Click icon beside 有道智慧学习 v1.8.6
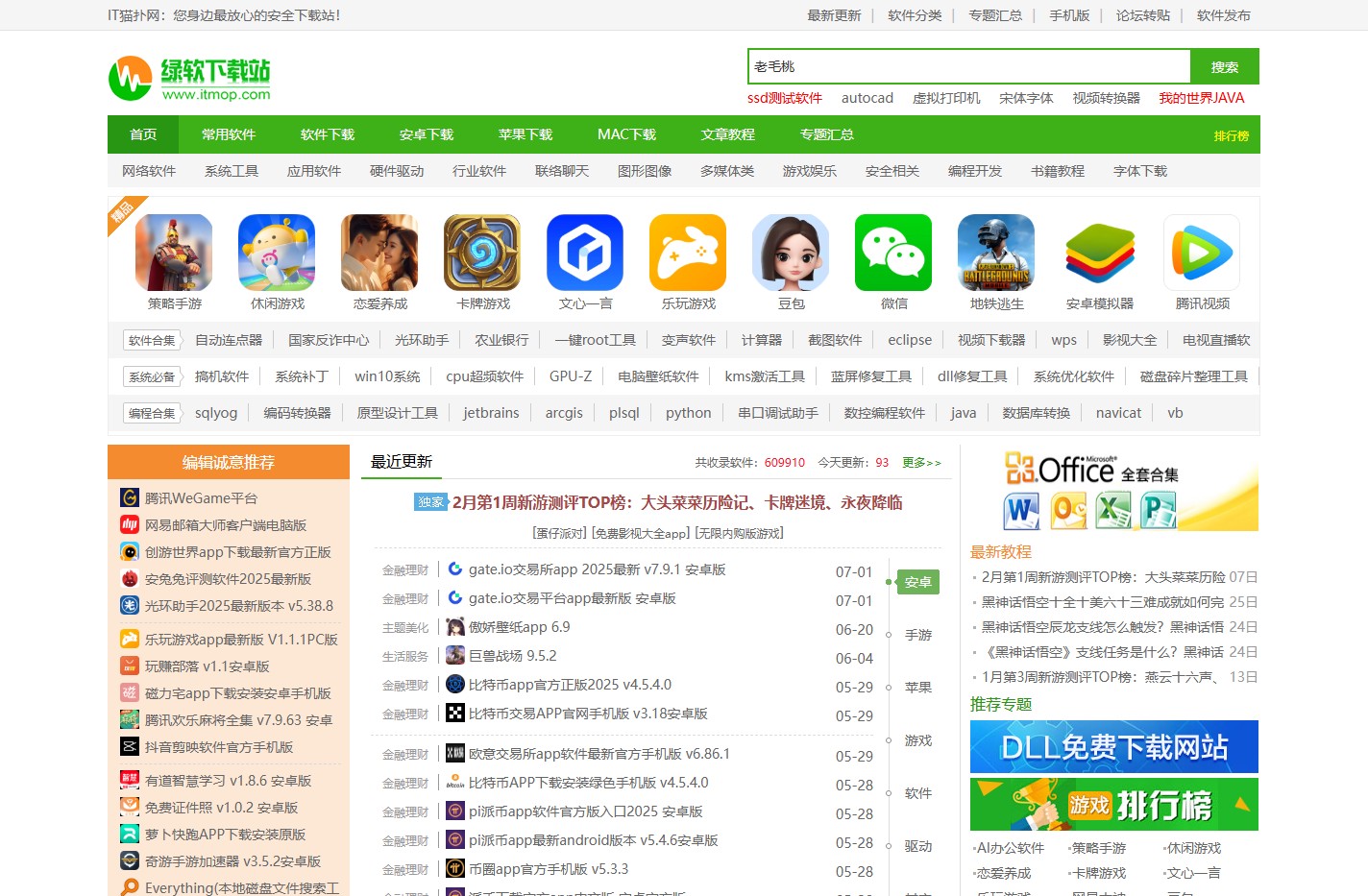The width and height of the screenshot is (1368, 896). (130, 780)
